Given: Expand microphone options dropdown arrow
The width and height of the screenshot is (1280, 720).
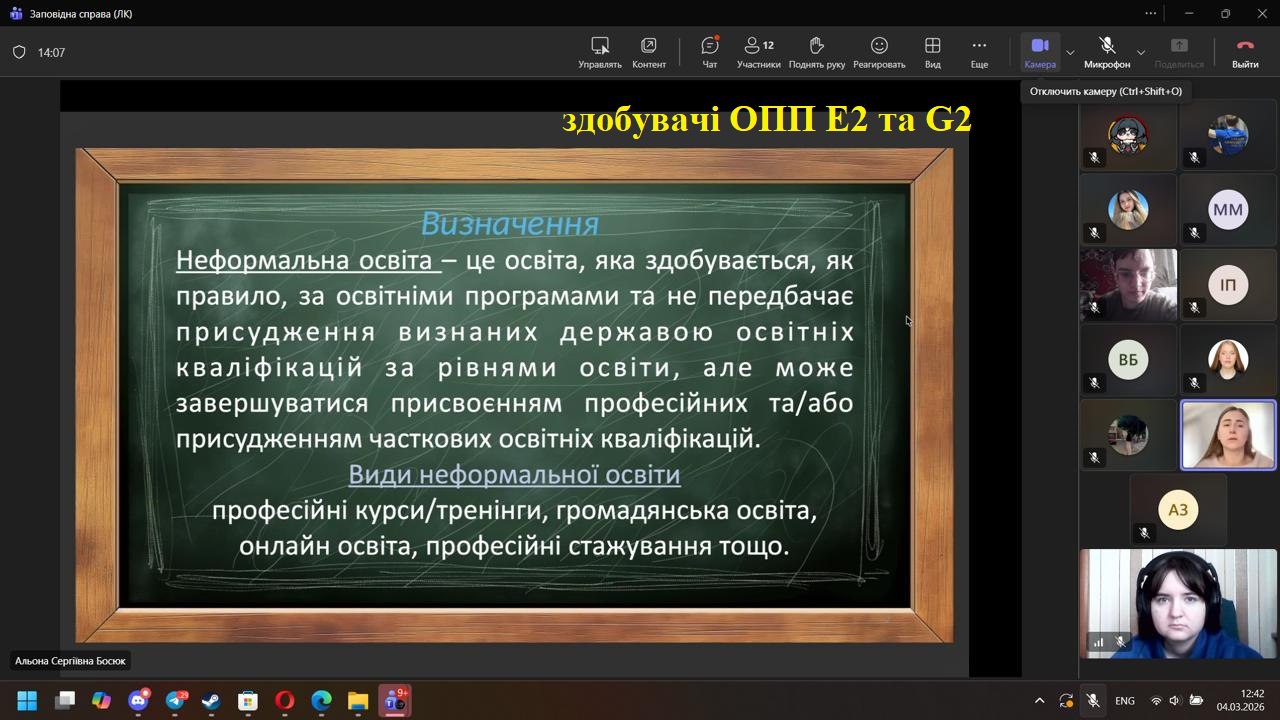Looking at the screenshot, I should coord(1141,52).
